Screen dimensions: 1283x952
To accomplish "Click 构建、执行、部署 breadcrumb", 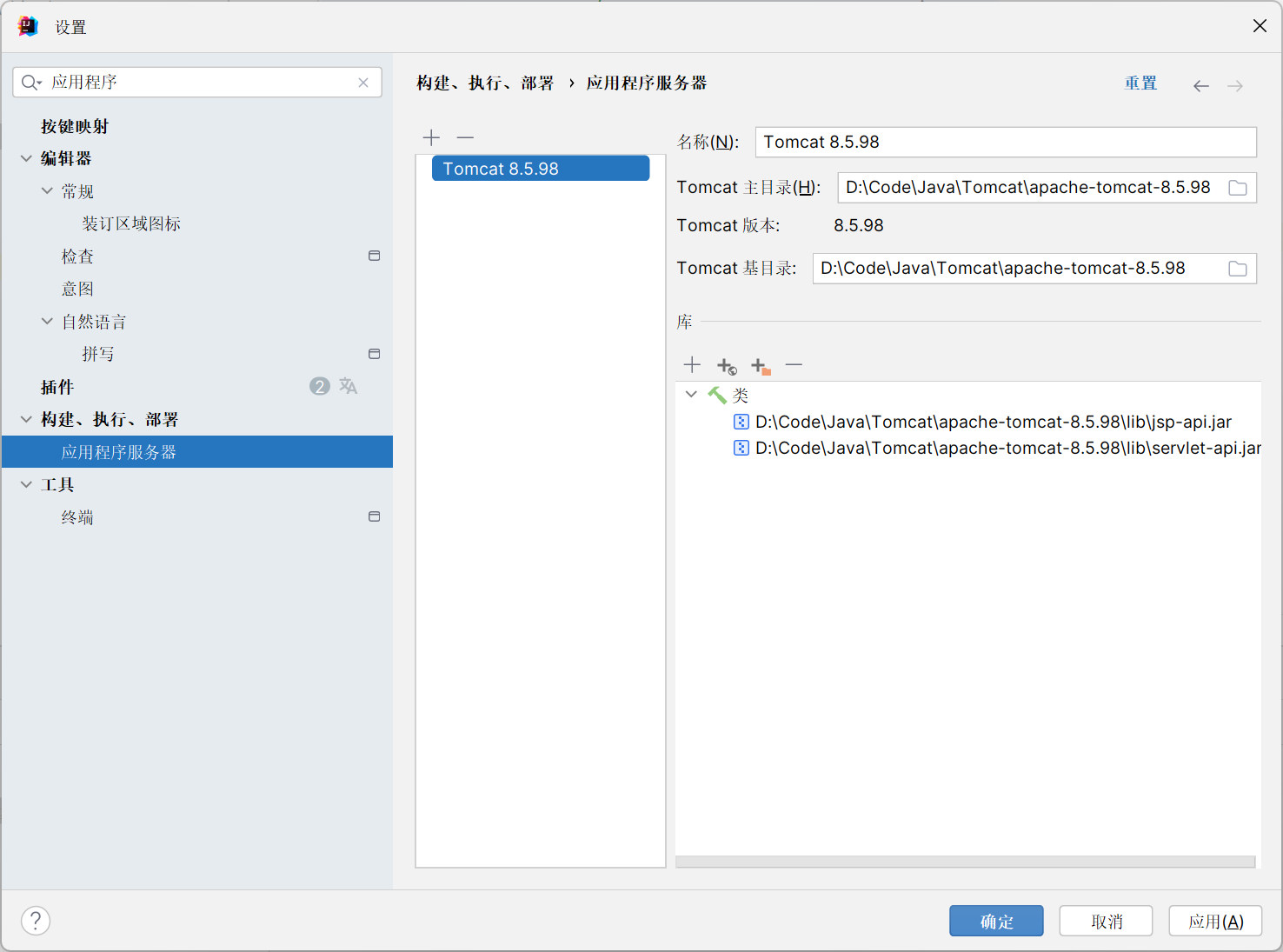I will 485,83.
